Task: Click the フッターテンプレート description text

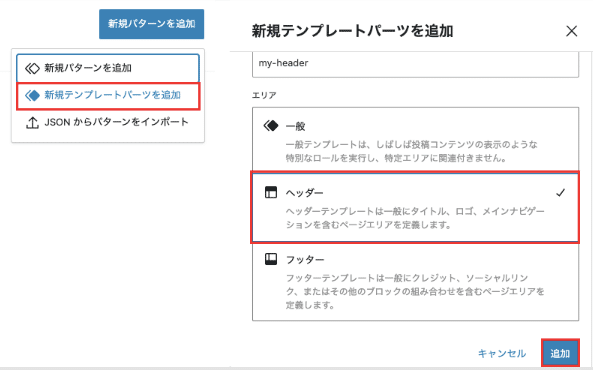Action: click(415, 291)
